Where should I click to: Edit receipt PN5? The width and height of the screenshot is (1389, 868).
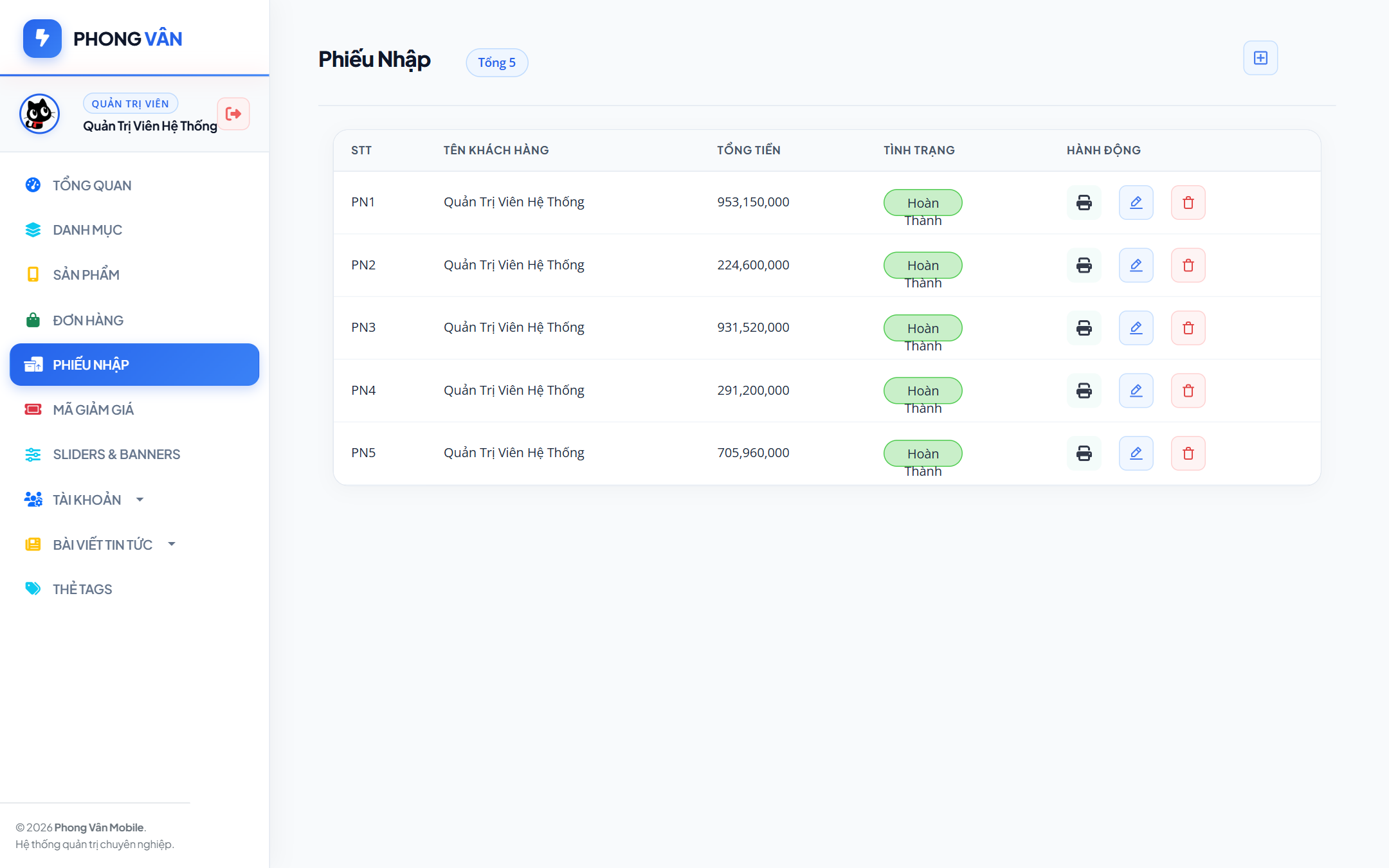coord(1136,453)
